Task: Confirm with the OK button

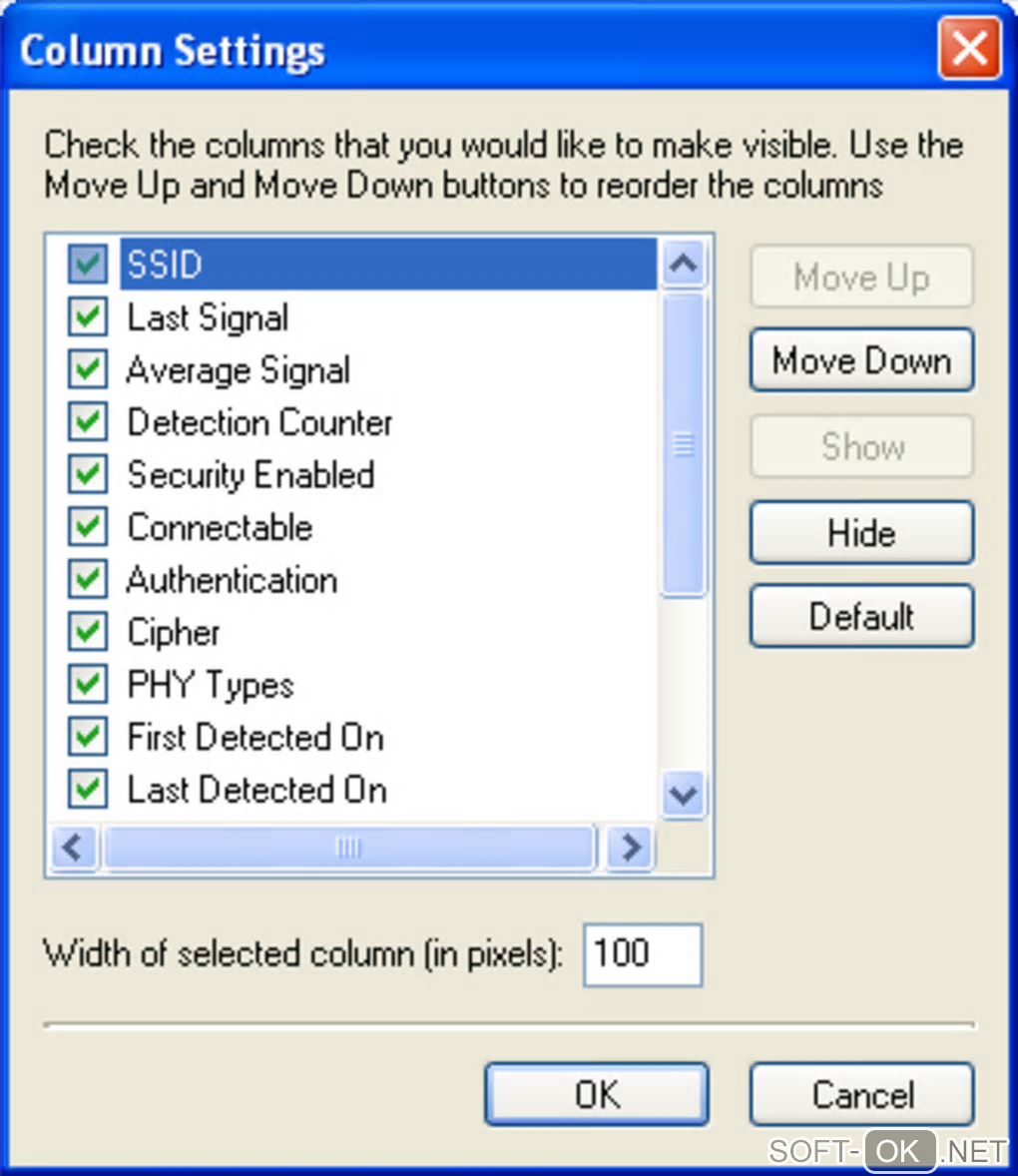Action: [597, 1094]
